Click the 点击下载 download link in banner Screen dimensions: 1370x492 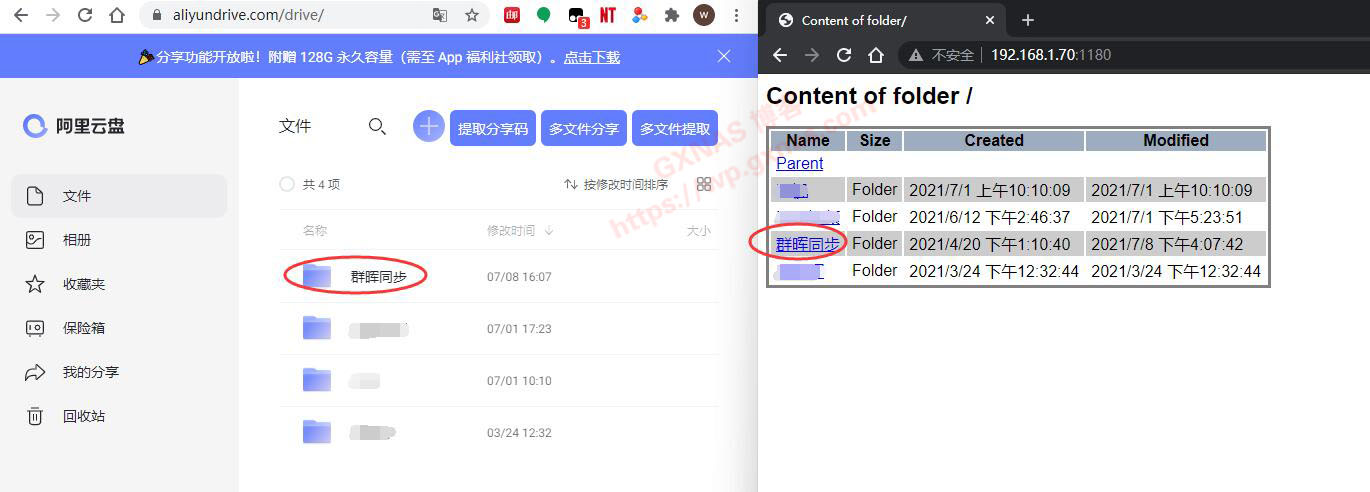[592, 58]
